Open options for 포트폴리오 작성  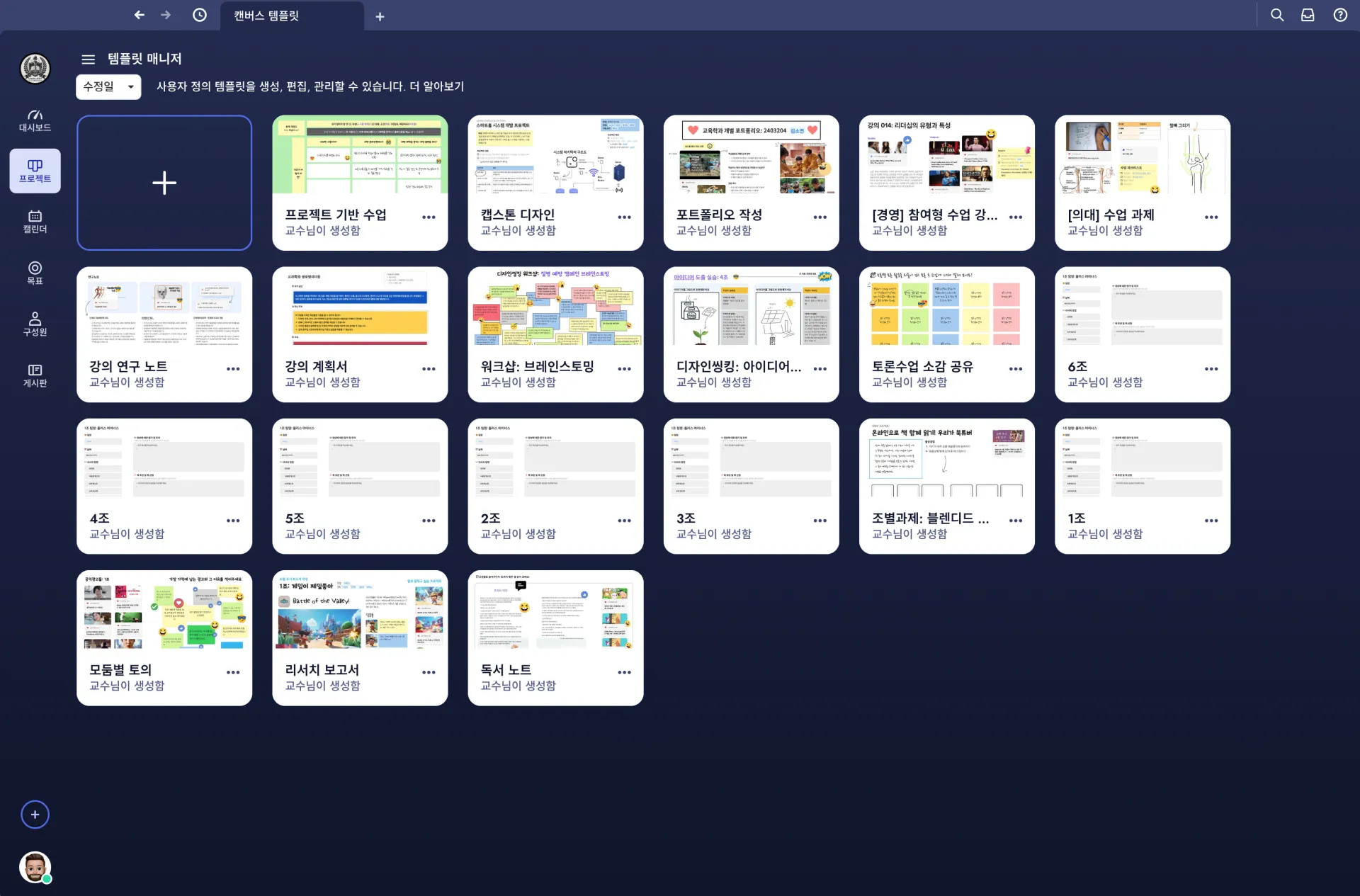pos(820,217)
